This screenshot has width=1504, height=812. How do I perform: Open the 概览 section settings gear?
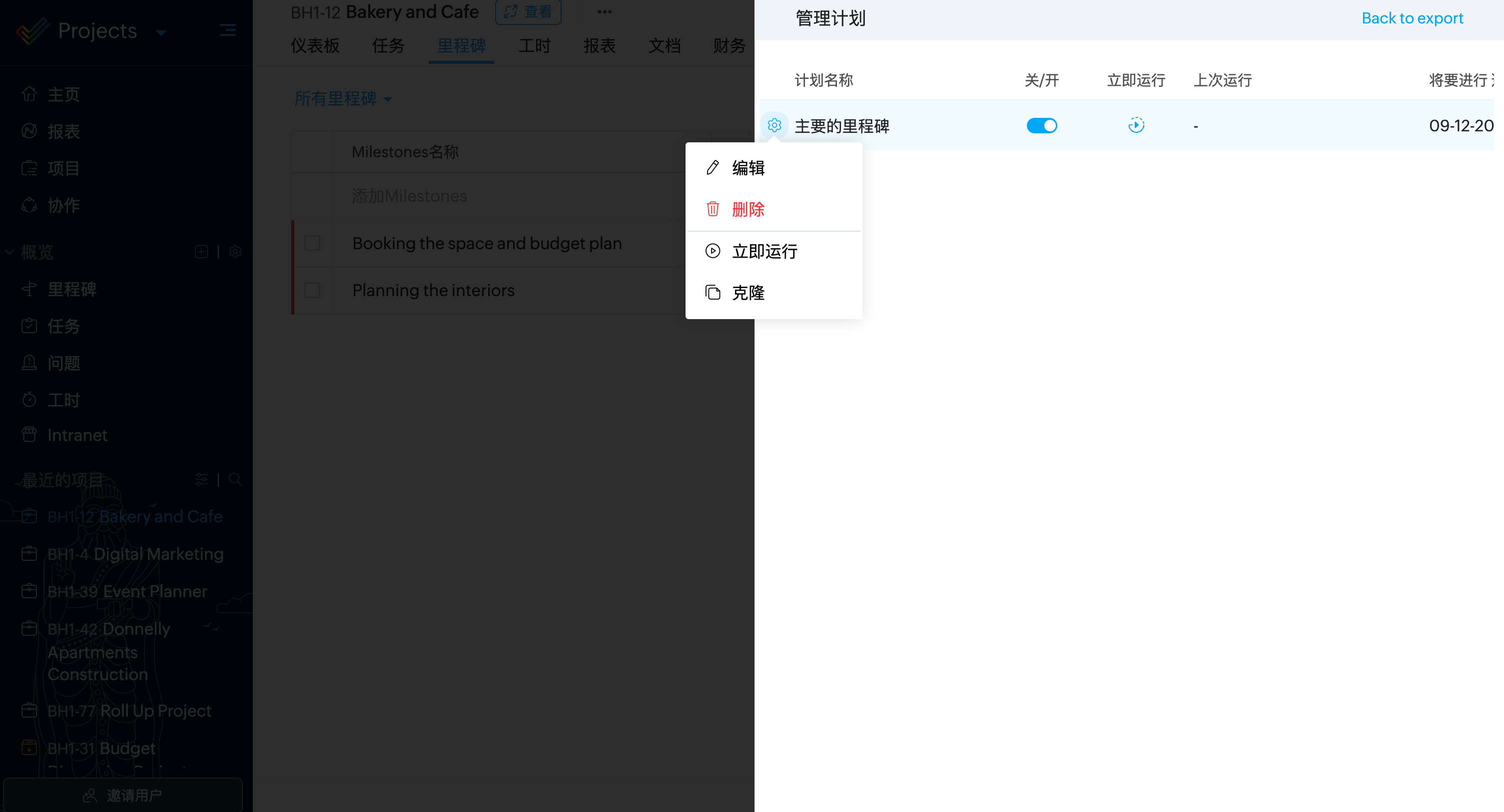click(x=235, y=252)
